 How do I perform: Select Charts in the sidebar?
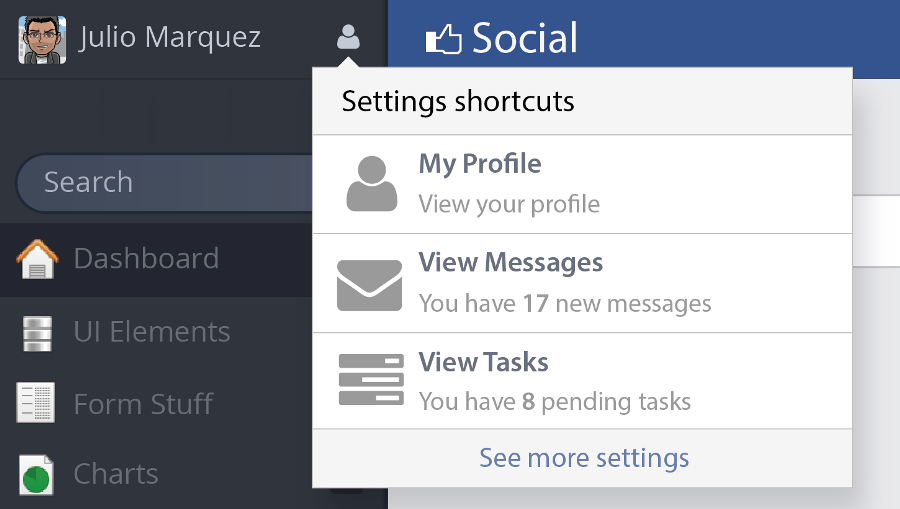coord(156,475)
